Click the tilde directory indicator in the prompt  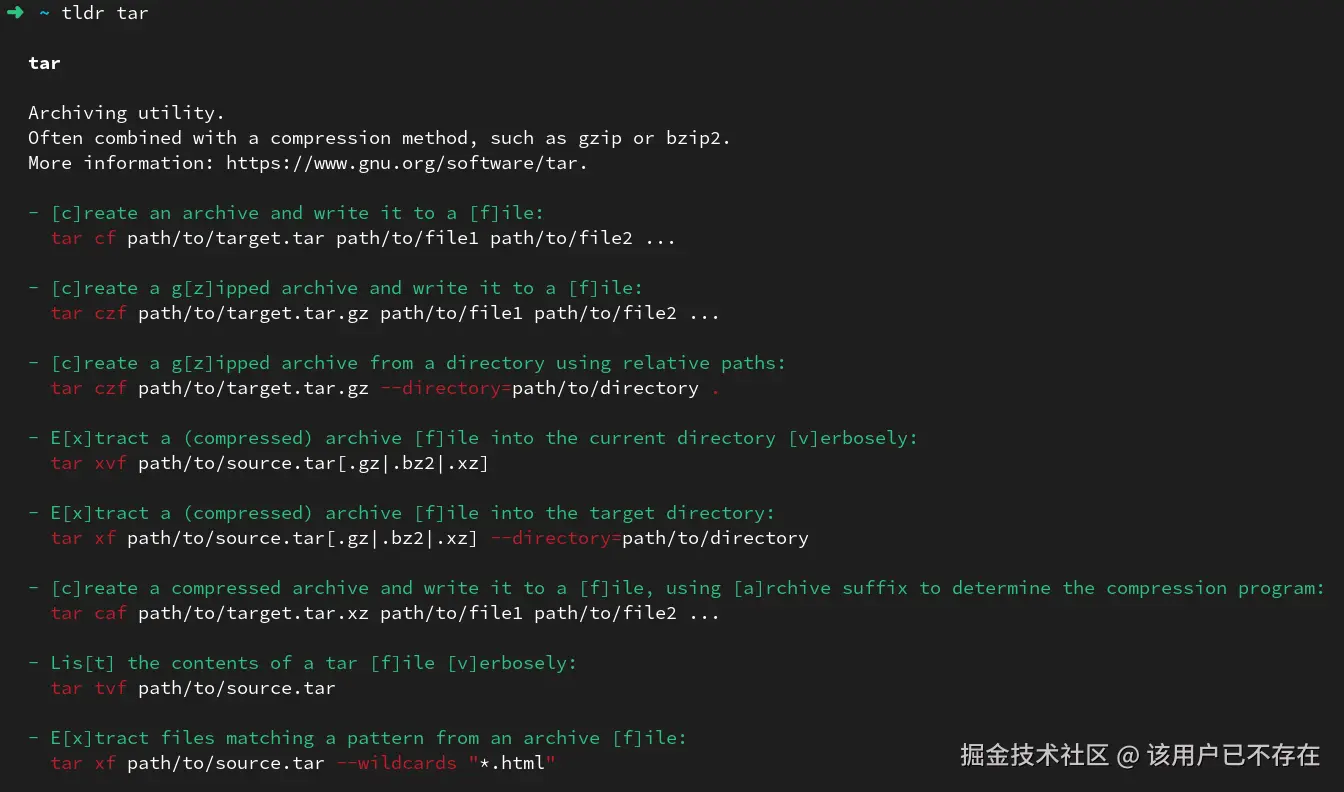pyautogui.click(x=45, y=13)
